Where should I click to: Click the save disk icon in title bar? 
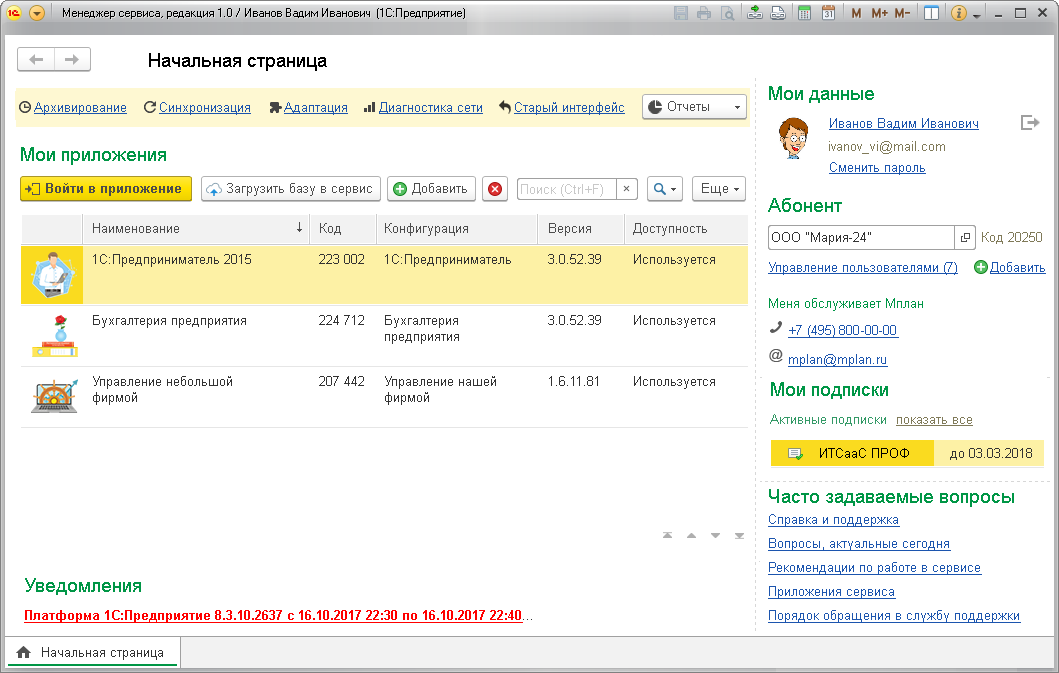[x=681, y=13]
